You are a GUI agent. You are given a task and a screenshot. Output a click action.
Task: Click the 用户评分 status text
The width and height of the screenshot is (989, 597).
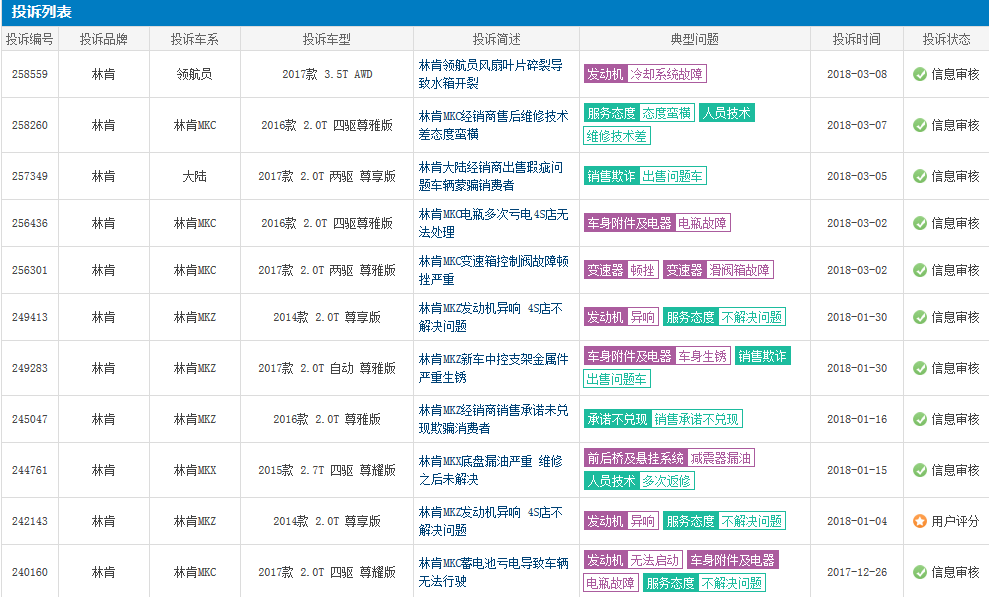click(x=955, y=521)
